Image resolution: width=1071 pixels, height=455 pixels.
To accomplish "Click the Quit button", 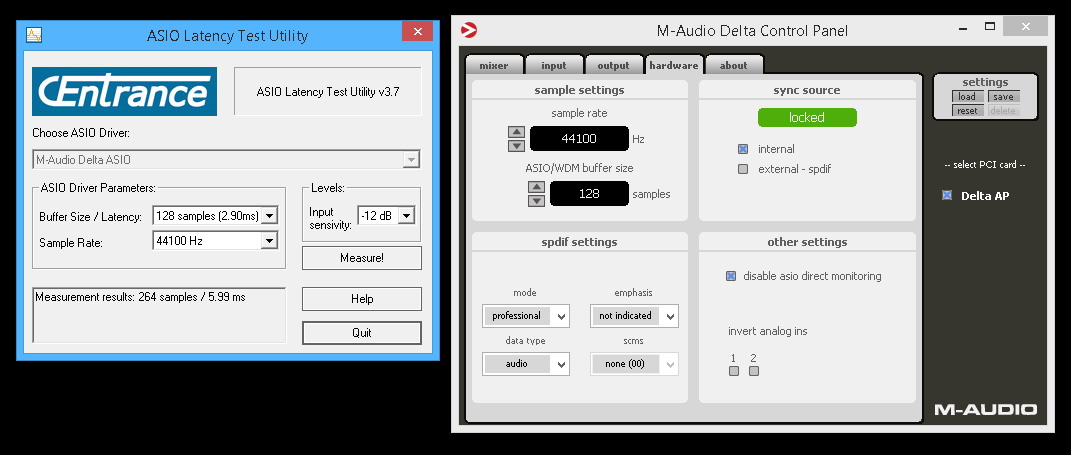I will (x=362, y=333).
